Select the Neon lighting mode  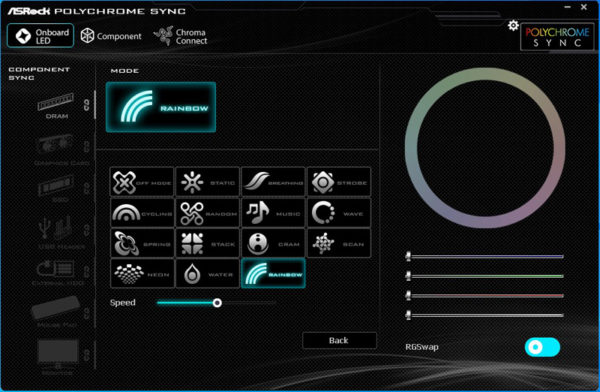(x=142, y=274)
